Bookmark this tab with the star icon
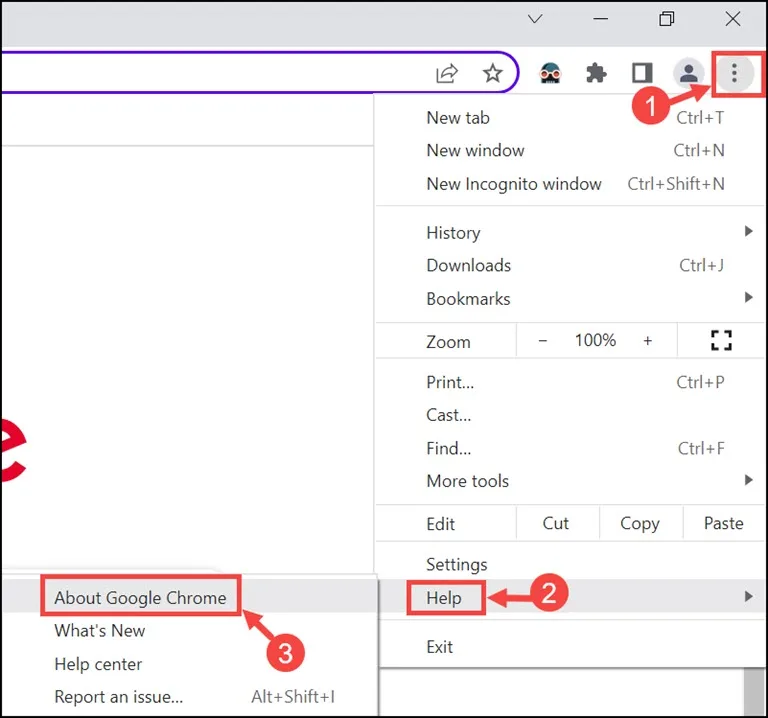 coord(492,73)
